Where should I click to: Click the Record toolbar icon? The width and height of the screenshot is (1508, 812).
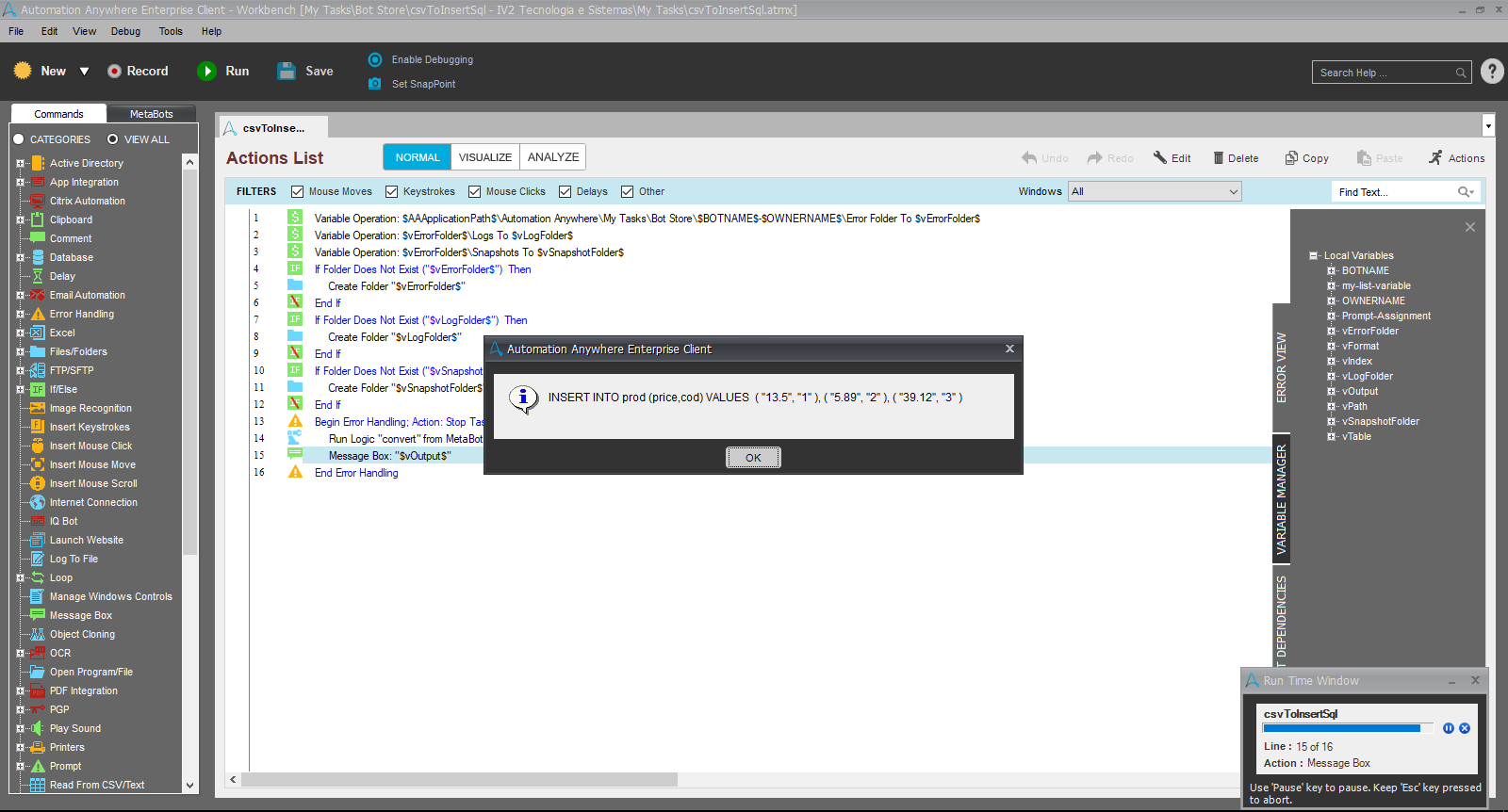click(x=114, y=72)
